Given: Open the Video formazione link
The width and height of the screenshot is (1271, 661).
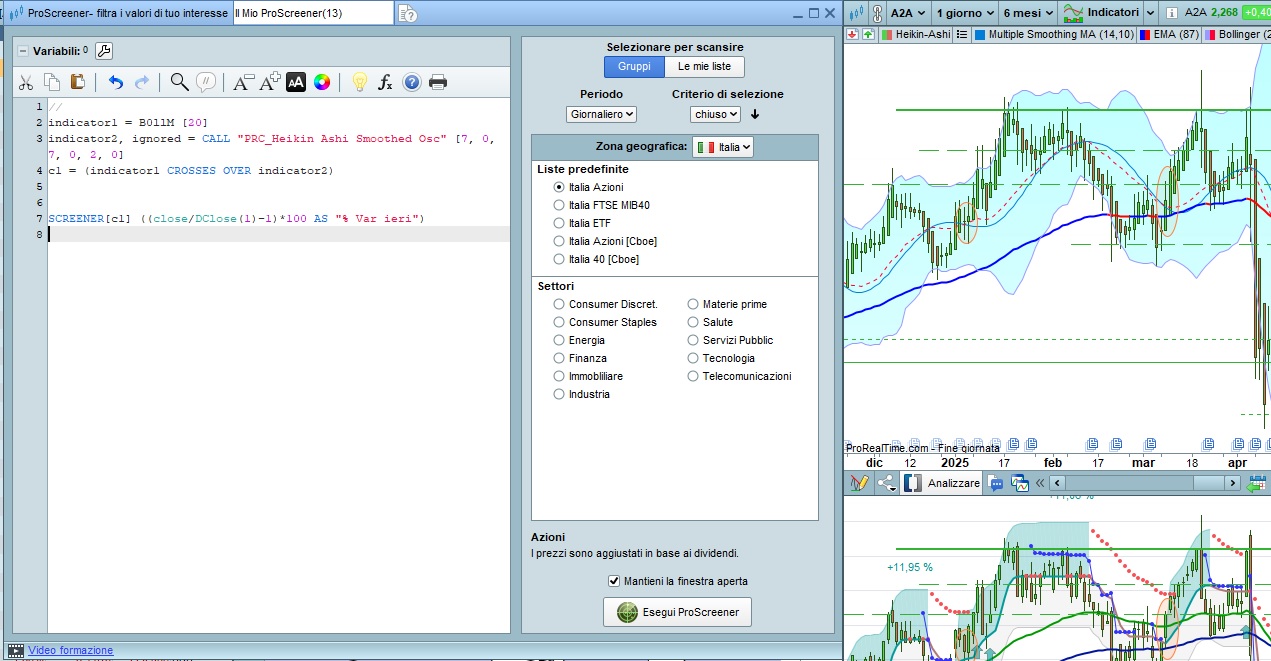Looking at the screenshot, I should coord(70,650).
